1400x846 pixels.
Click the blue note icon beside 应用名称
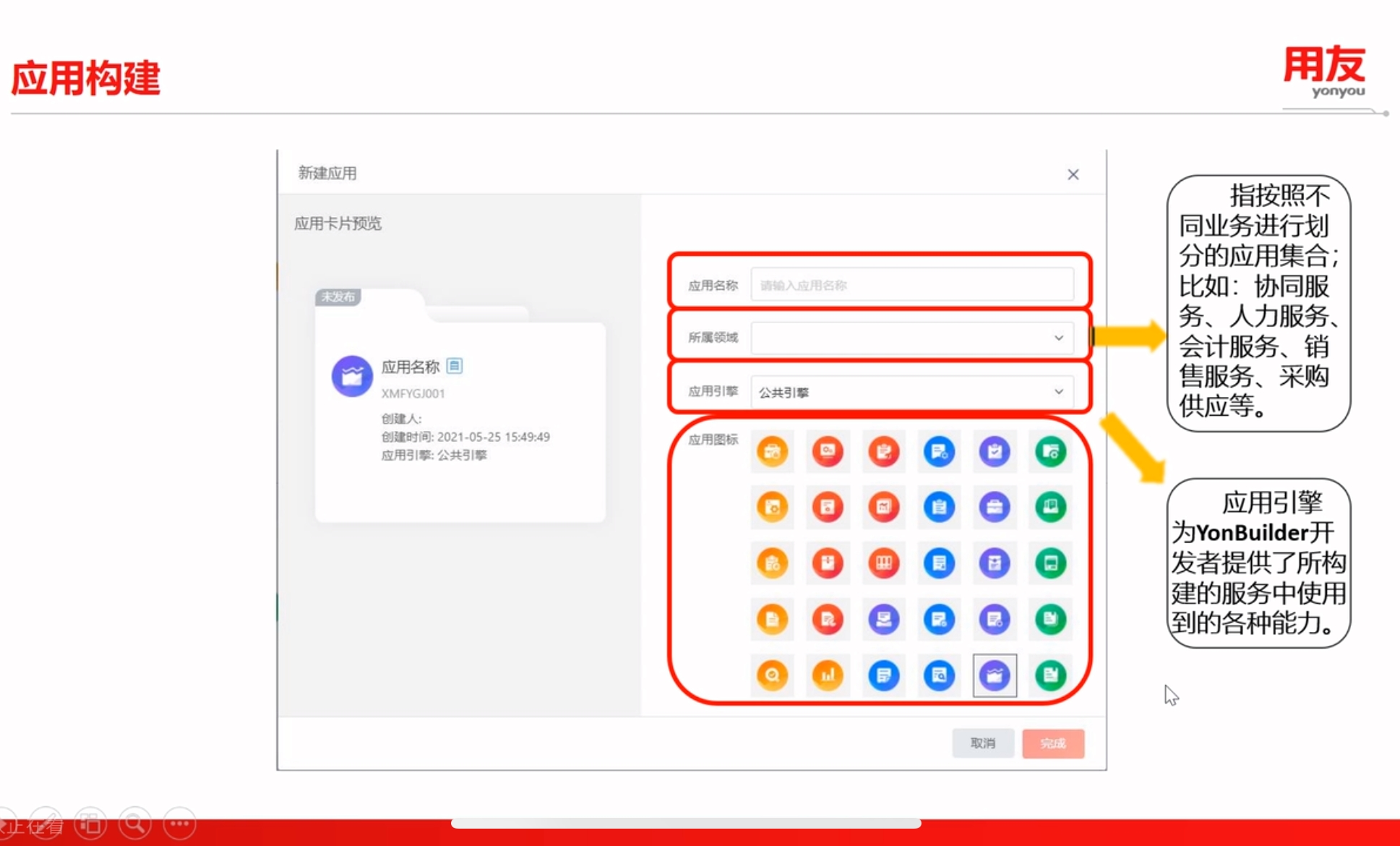pyautogui.click(x=455, y=367)
